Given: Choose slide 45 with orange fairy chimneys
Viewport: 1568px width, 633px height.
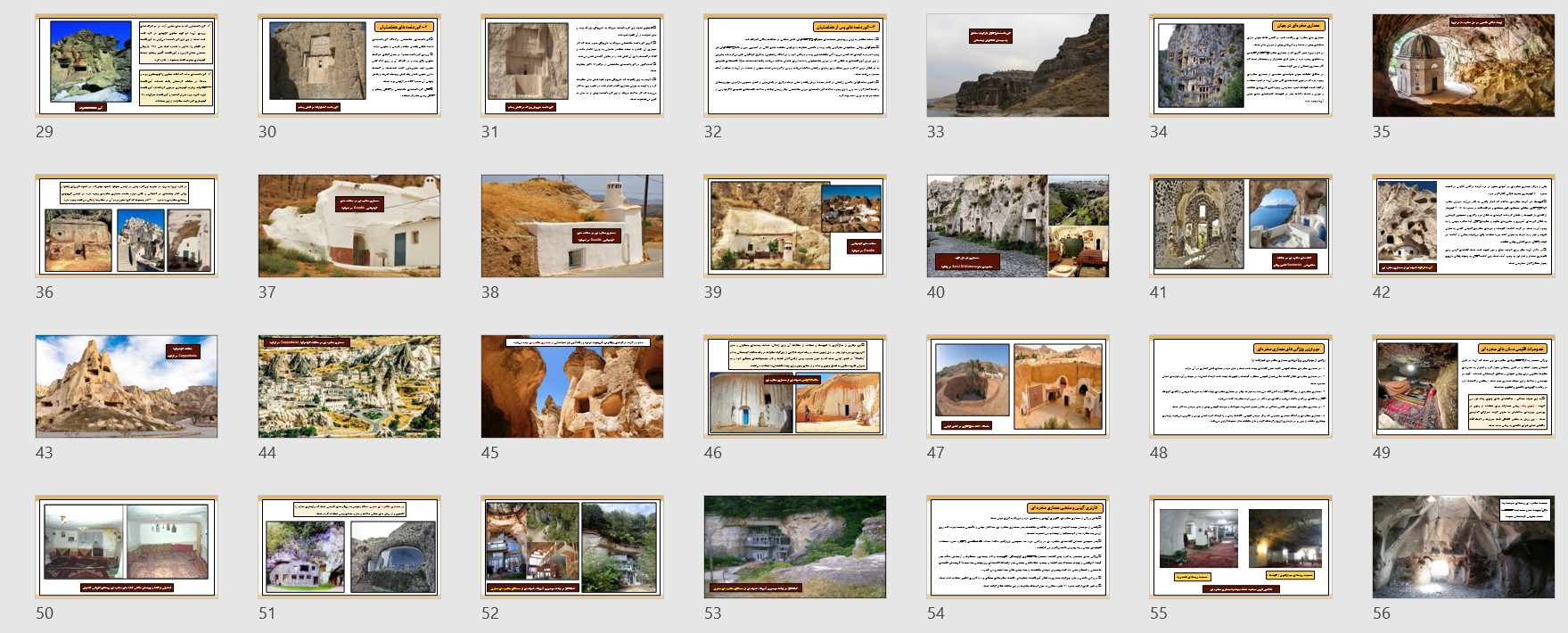Looking at the screenshot, I should pos(571,386).
